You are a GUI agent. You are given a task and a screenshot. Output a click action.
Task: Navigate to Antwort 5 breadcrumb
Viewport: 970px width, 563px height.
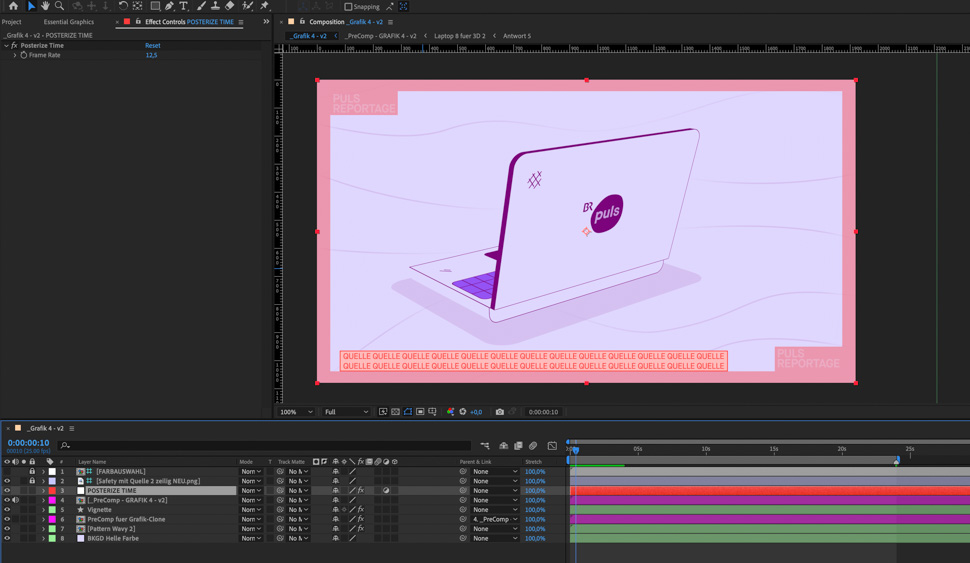tap(517, 36)
